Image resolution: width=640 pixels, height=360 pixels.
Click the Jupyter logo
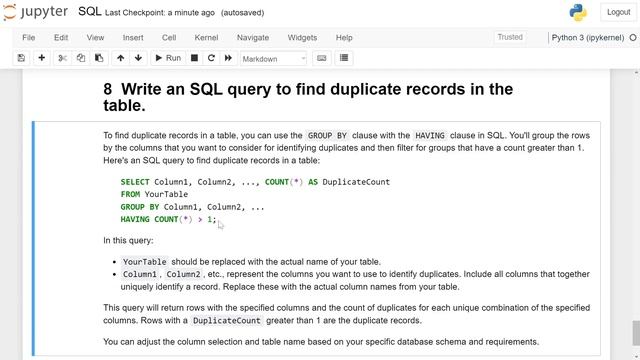(36, 12)
